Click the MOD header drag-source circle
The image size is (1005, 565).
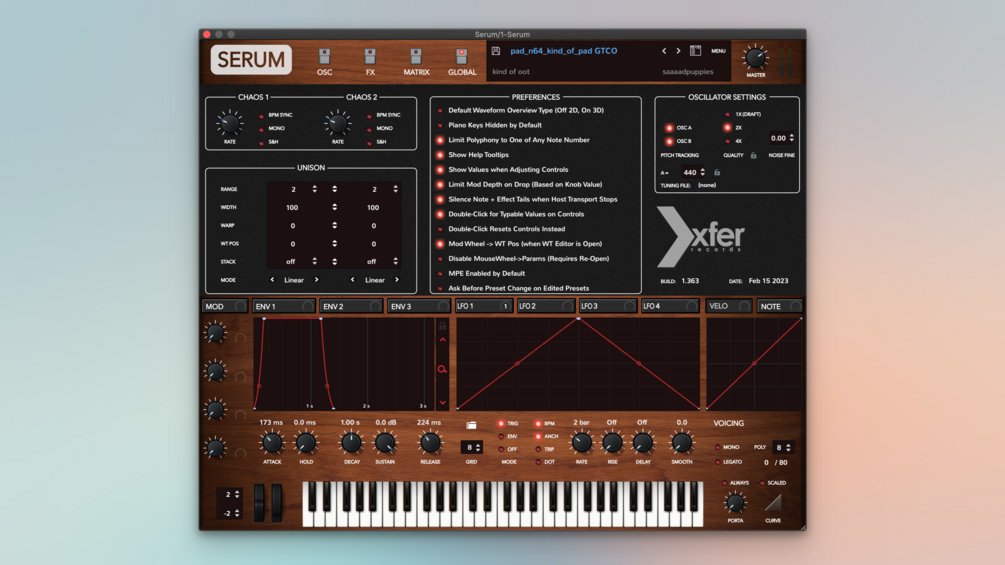240,306
